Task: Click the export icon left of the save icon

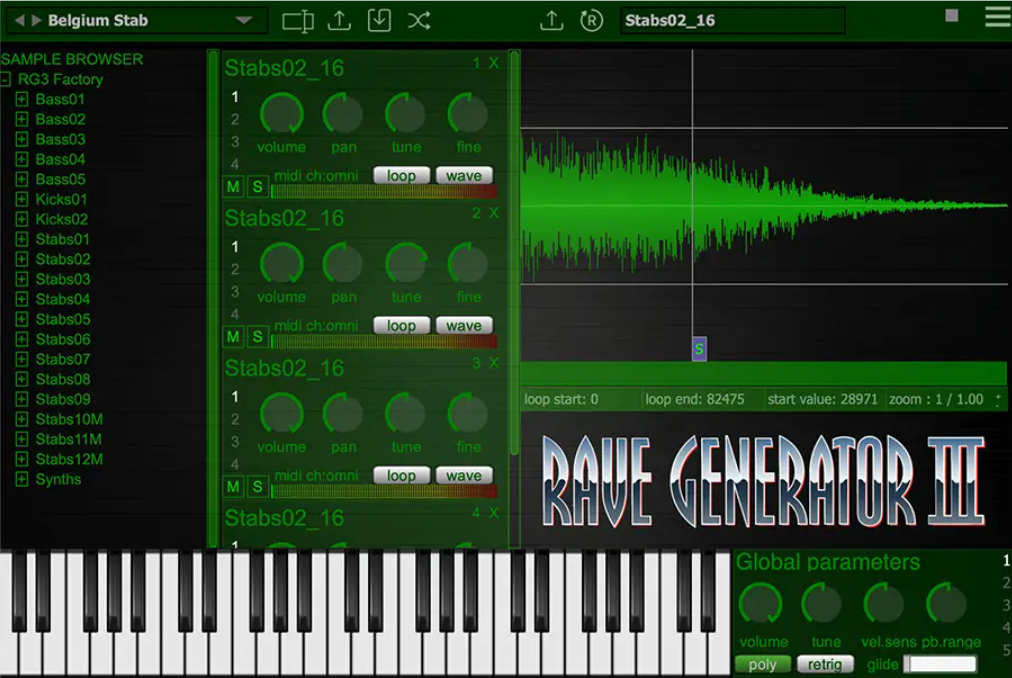Action: pyautogui.click(x=339, y=21)
